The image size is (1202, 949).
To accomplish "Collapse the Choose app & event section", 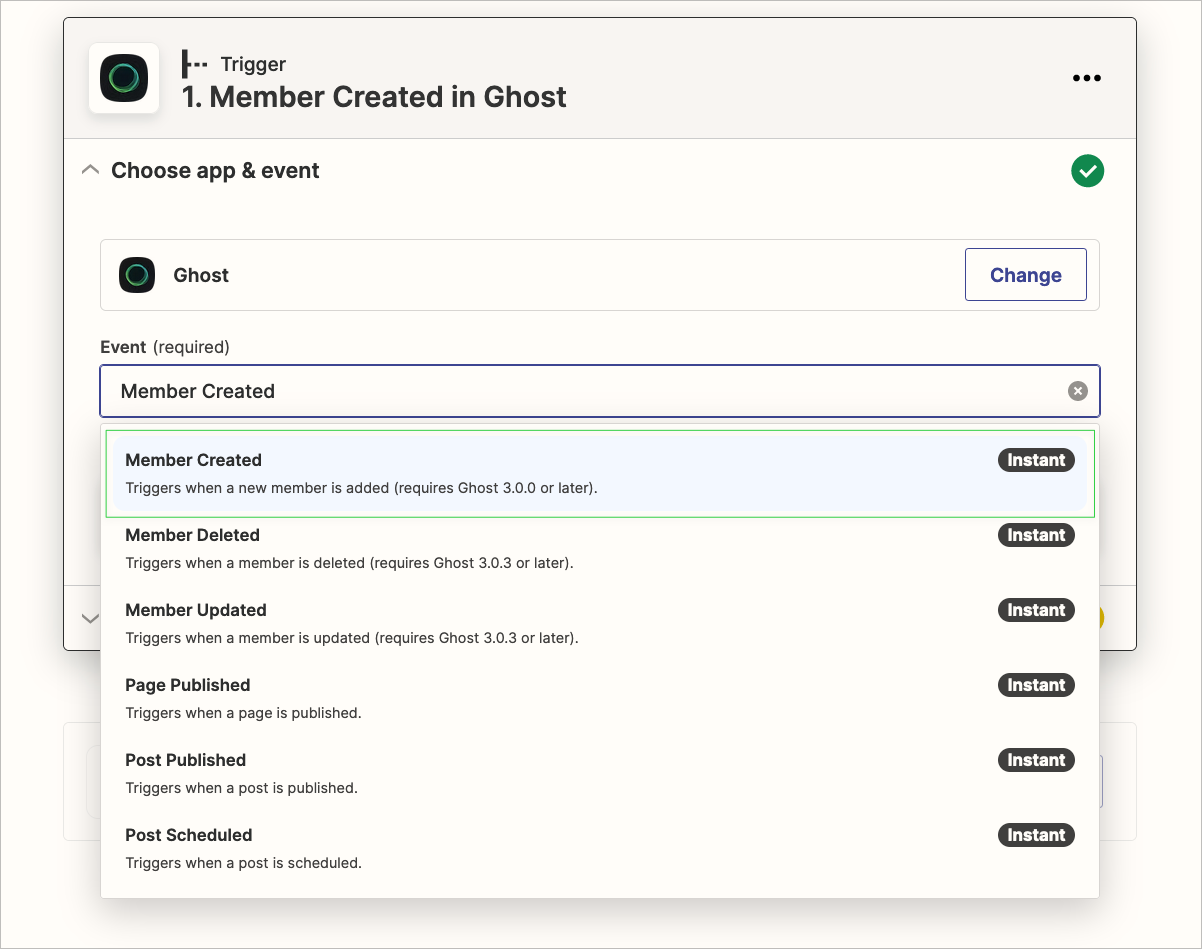I will tap(89, 170).
